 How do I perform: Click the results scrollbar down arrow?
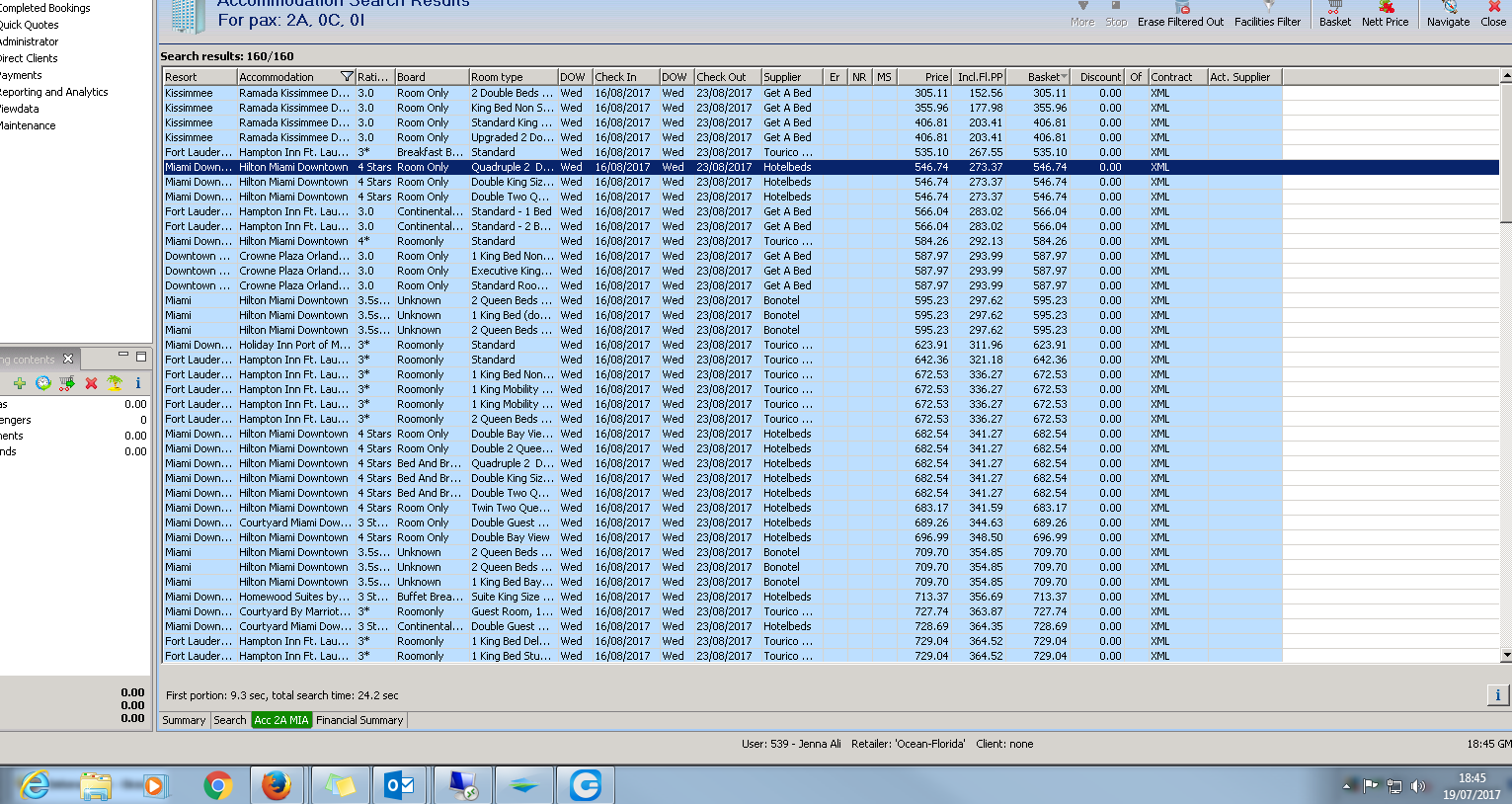click(x=1505, y=655)
